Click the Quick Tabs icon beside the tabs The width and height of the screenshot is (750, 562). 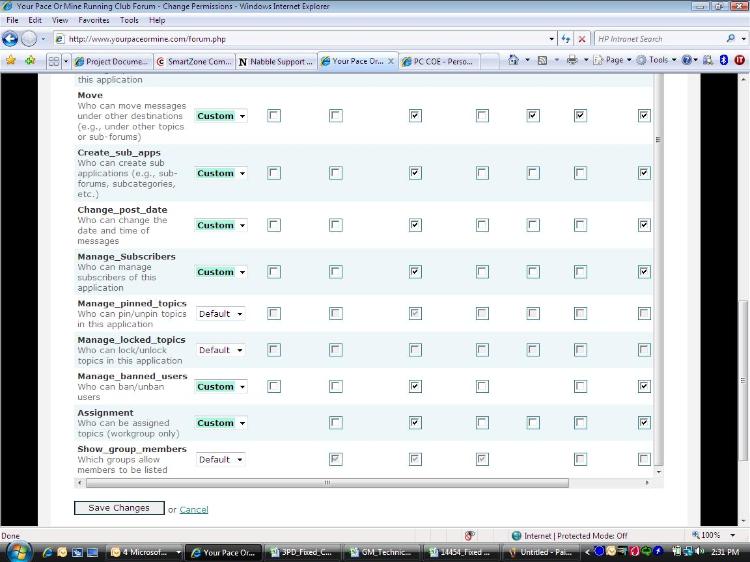[54, 61]
